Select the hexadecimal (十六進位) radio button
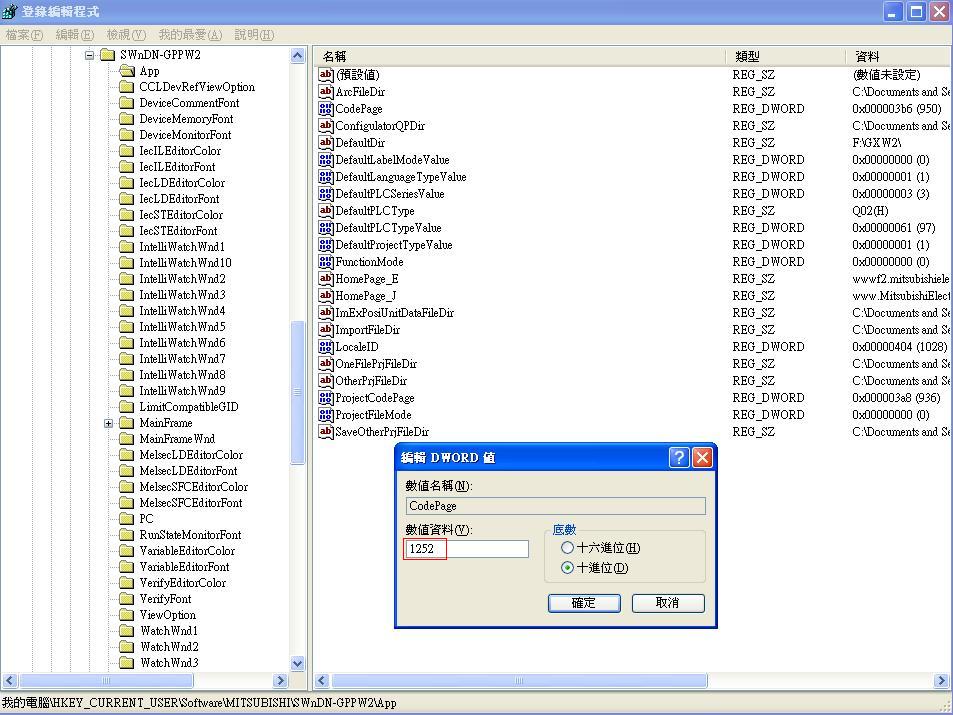Screen dimensions: 953x715 pos(568,548)
